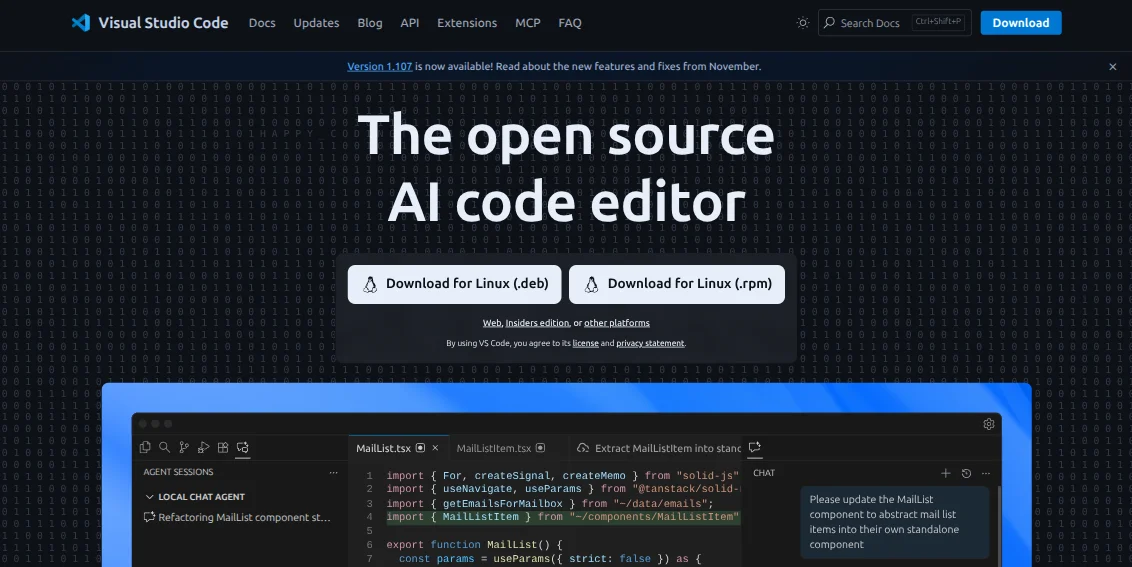Click Download for Linux (.rpm)

(676, 284)
